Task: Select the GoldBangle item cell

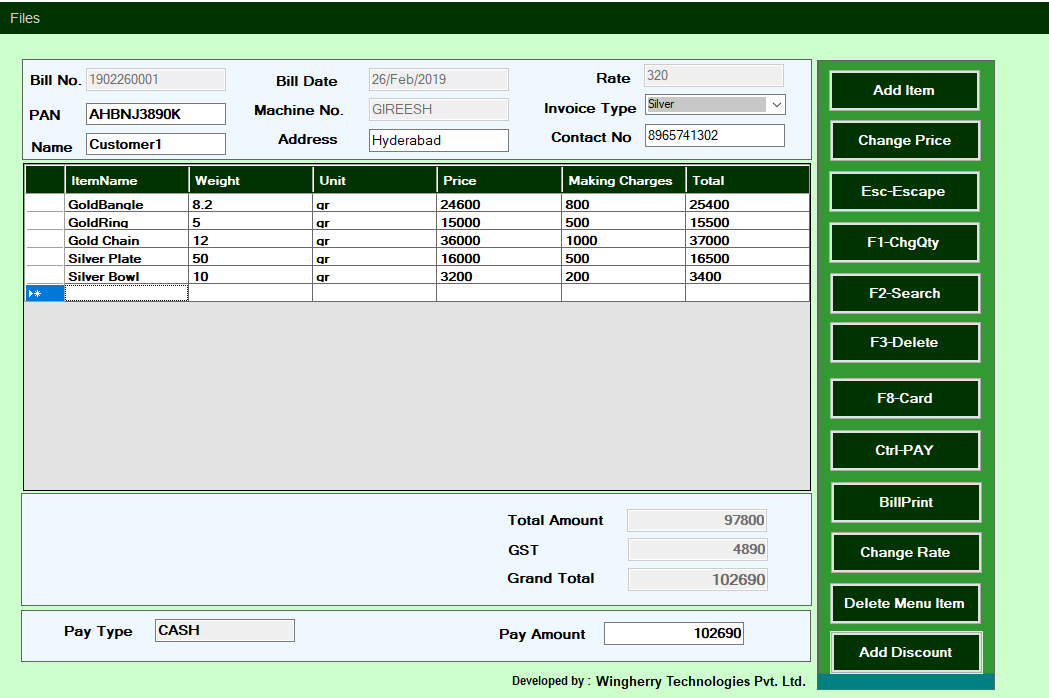Action: pyautogui.click(x=126, y=203)
